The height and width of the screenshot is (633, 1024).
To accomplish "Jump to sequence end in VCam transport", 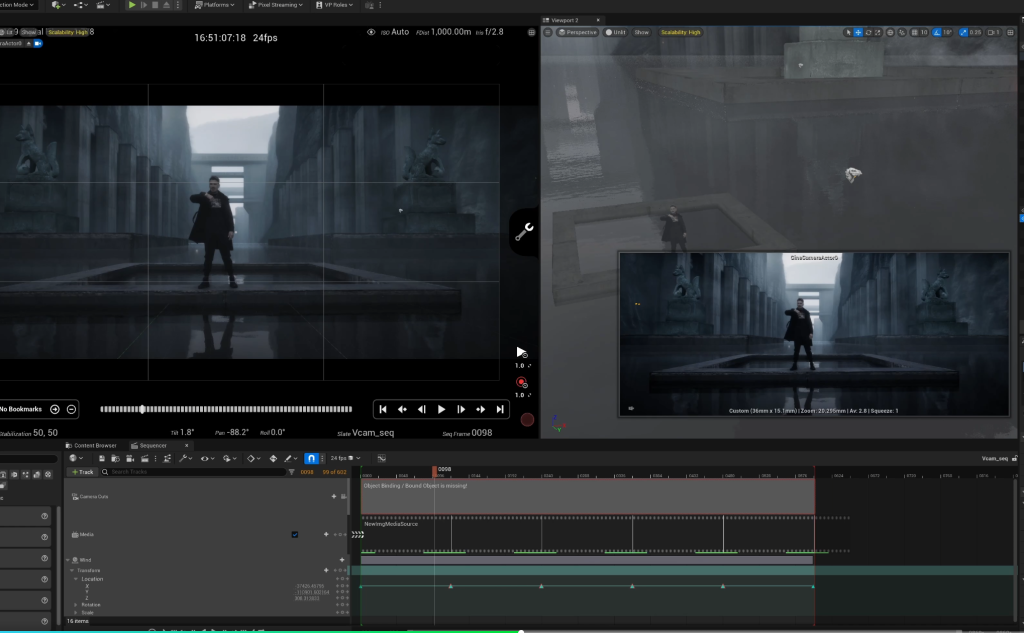I will [x=500, y=409].
